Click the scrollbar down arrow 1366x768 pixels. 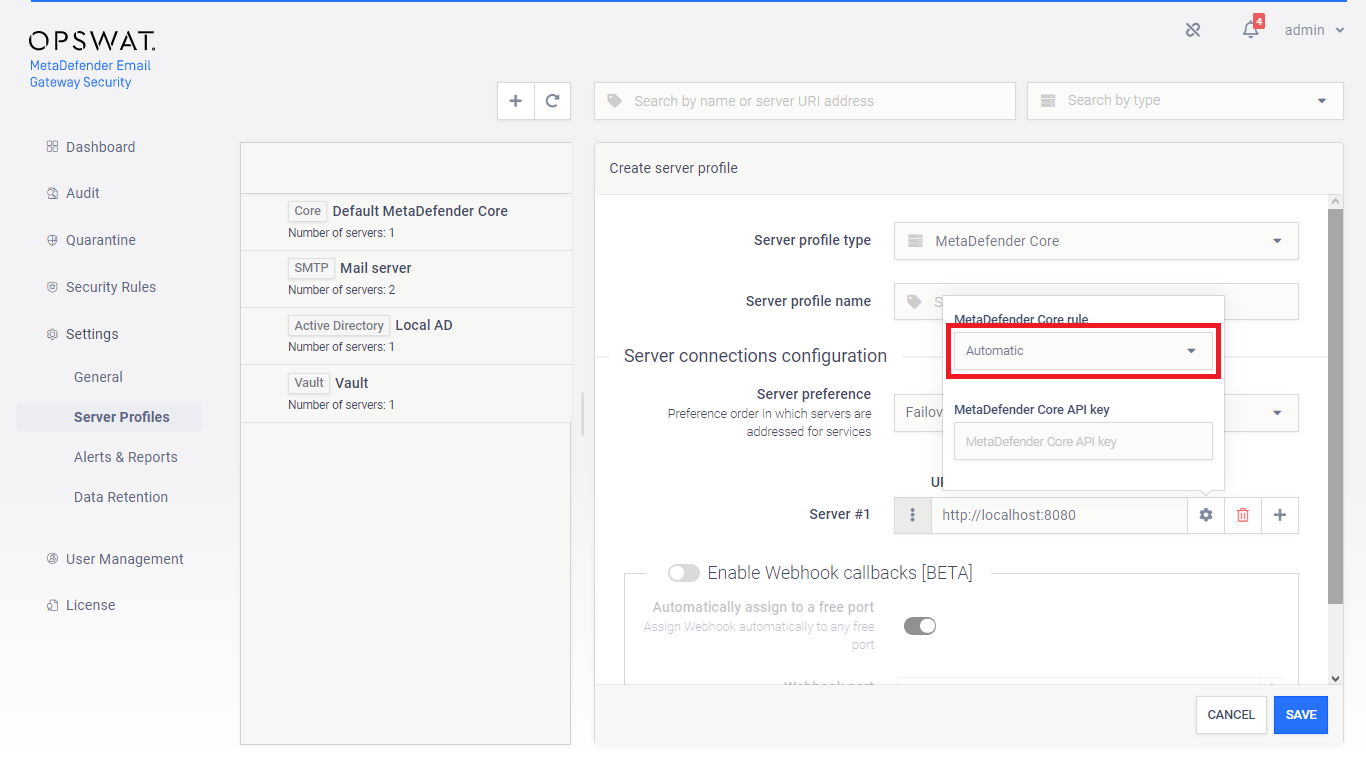(x=1335, y=678)
